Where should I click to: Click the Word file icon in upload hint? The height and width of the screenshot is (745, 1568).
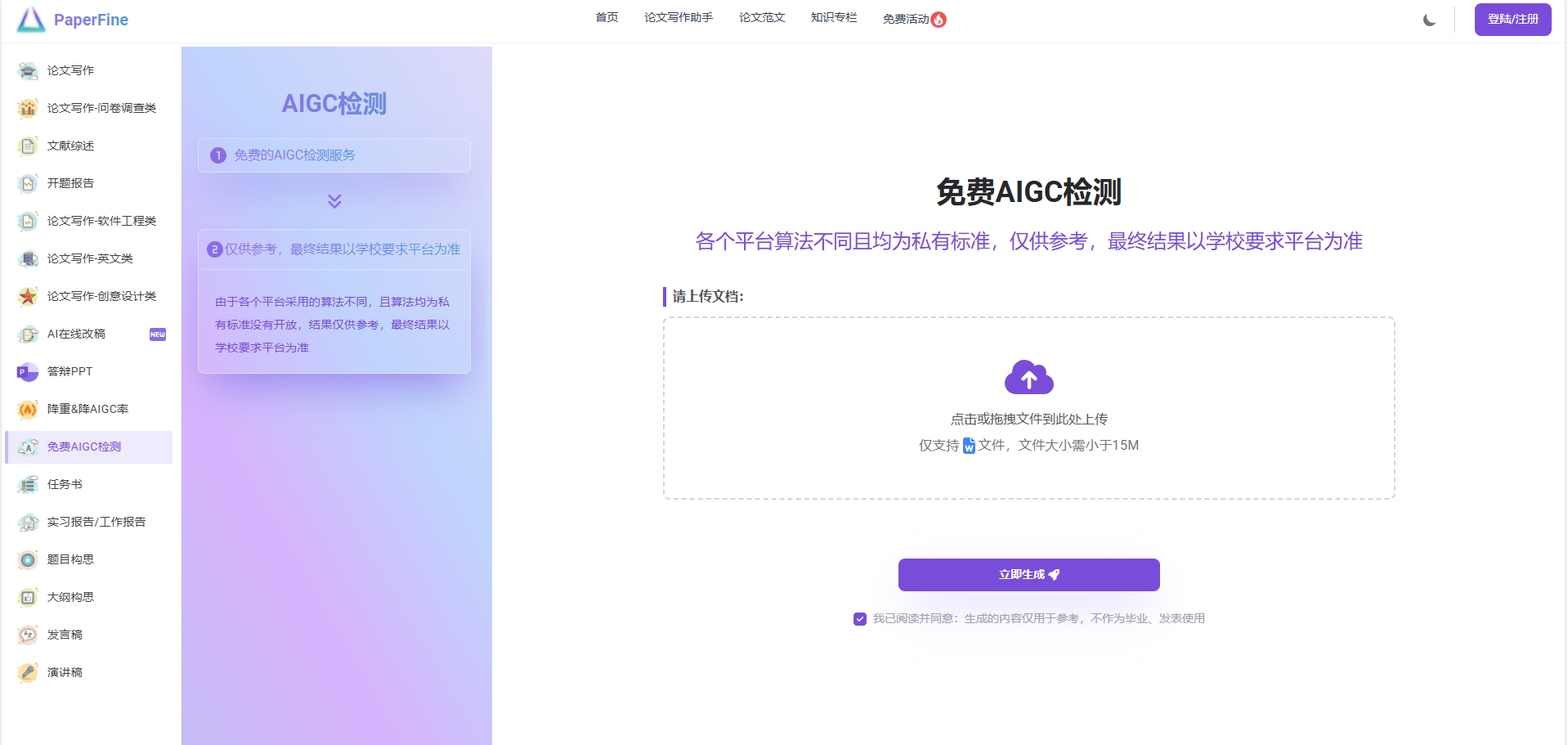coord(969,446)
